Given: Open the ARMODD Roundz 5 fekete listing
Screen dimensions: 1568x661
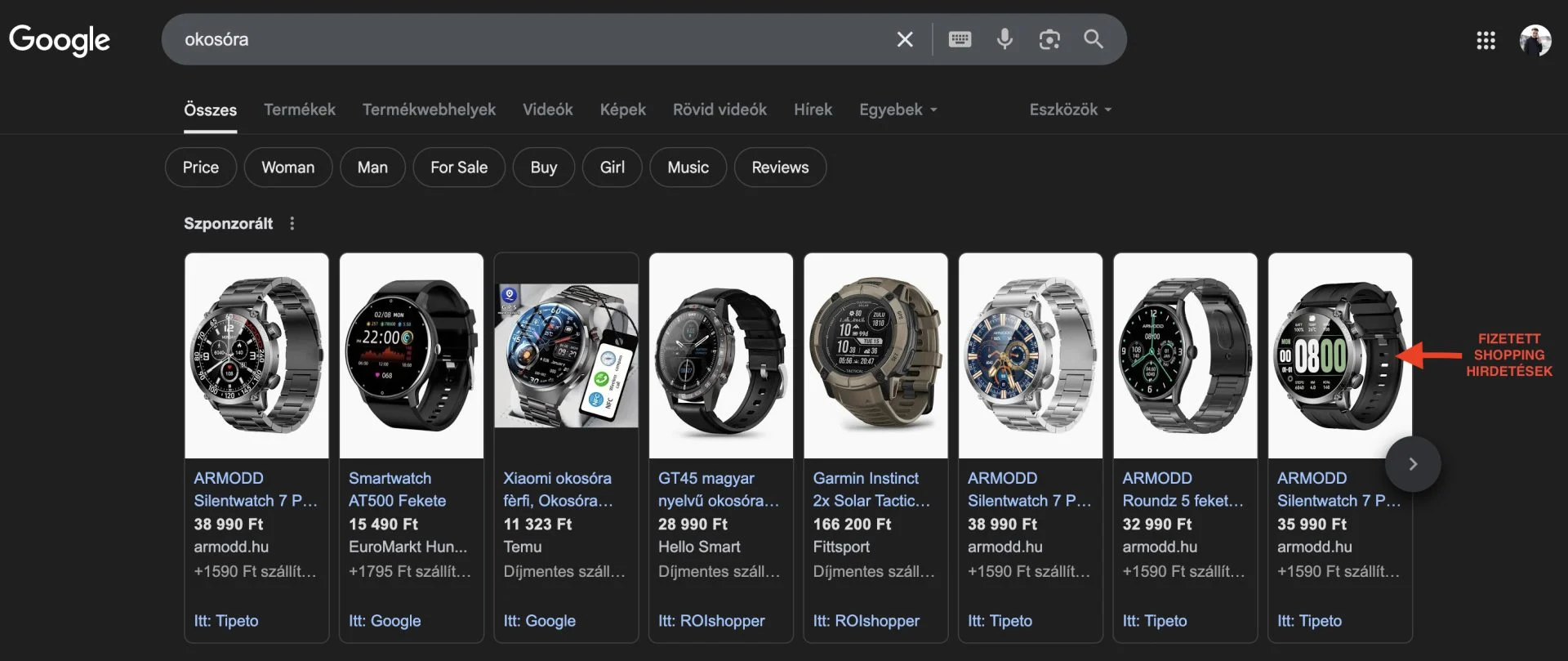Looking at the screenshot, I should point(1183,489).
